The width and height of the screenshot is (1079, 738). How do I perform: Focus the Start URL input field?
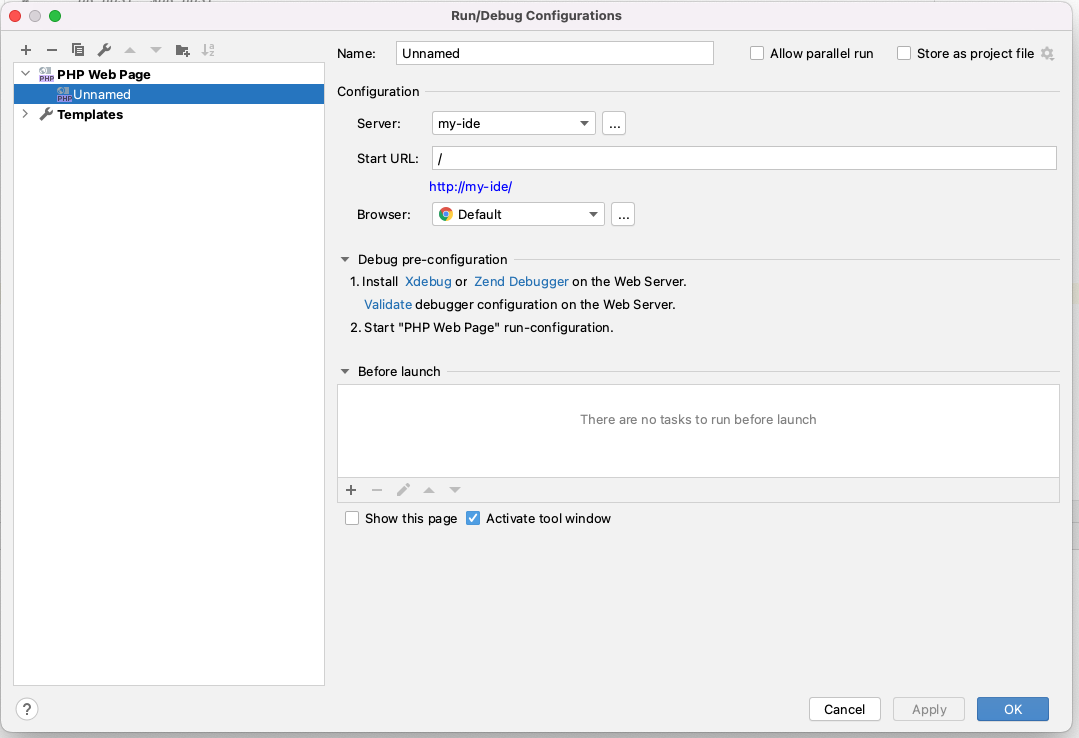745,158
